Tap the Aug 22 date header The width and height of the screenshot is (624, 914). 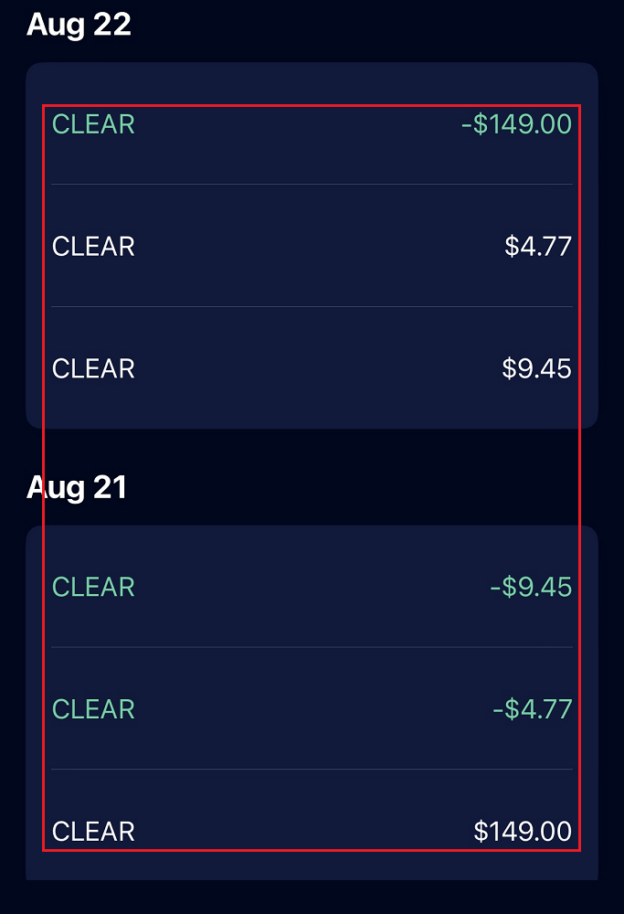click(x=79, y=25)
